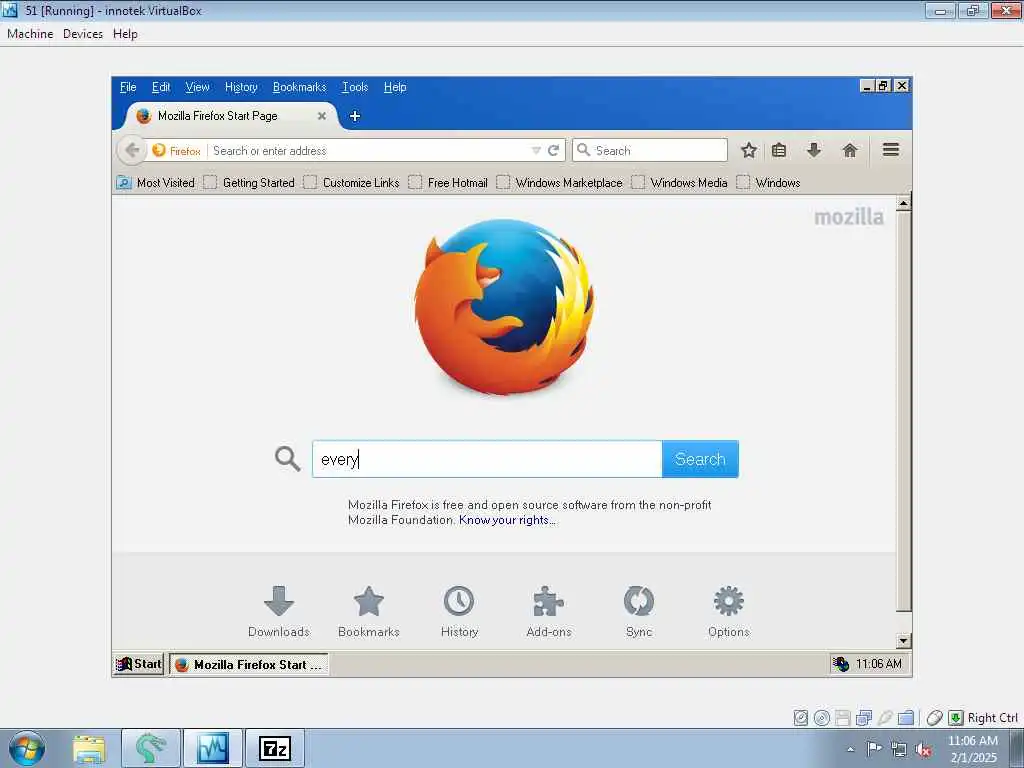Open the Firefox Help menu
Screen dimensions: 1024x768
[x=394, y=87]
